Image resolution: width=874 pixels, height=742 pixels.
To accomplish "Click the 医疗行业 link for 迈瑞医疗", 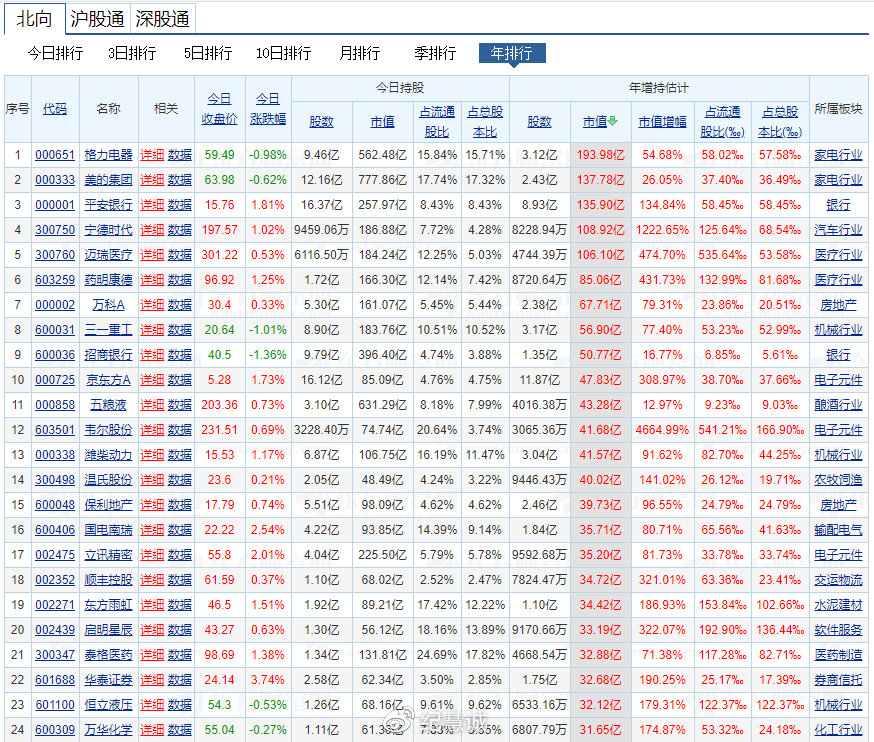I will tap(838, 255).
